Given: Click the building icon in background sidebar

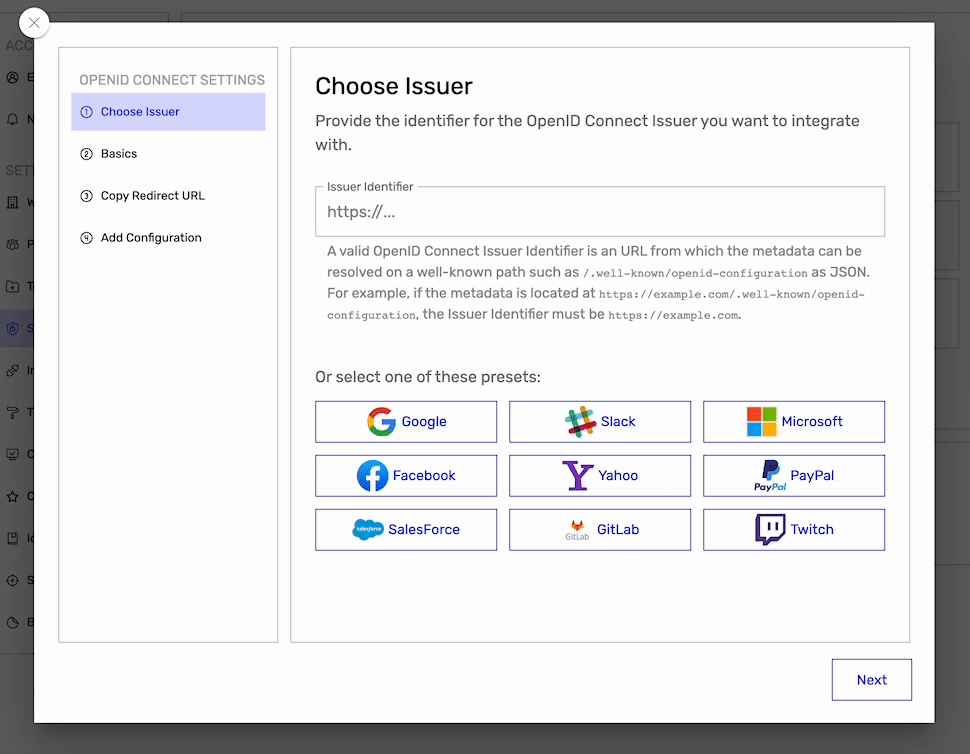Looking at the screenshot, I should tap(12, 202).
